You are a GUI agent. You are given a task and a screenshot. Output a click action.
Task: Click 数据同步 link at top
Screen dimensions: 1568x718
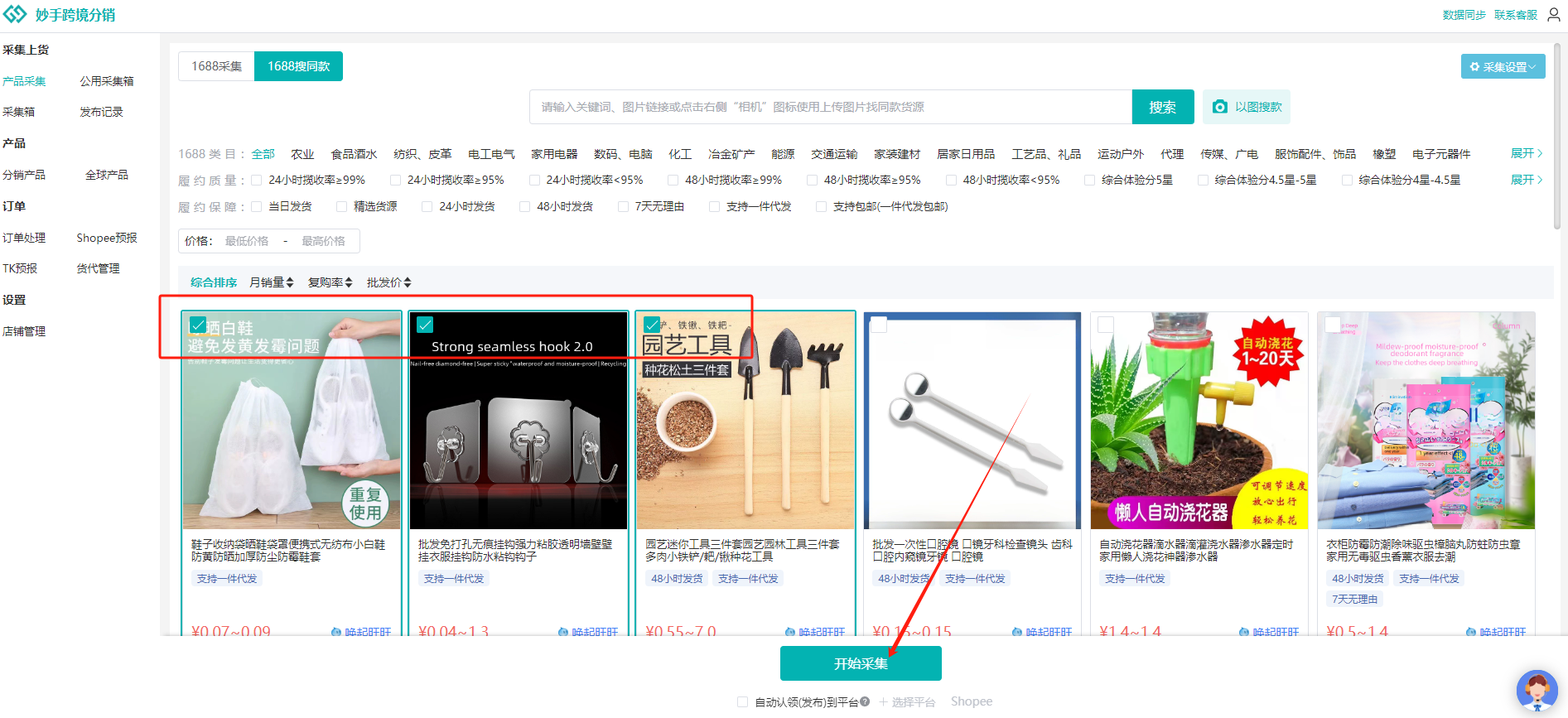tap(1464, 15)
